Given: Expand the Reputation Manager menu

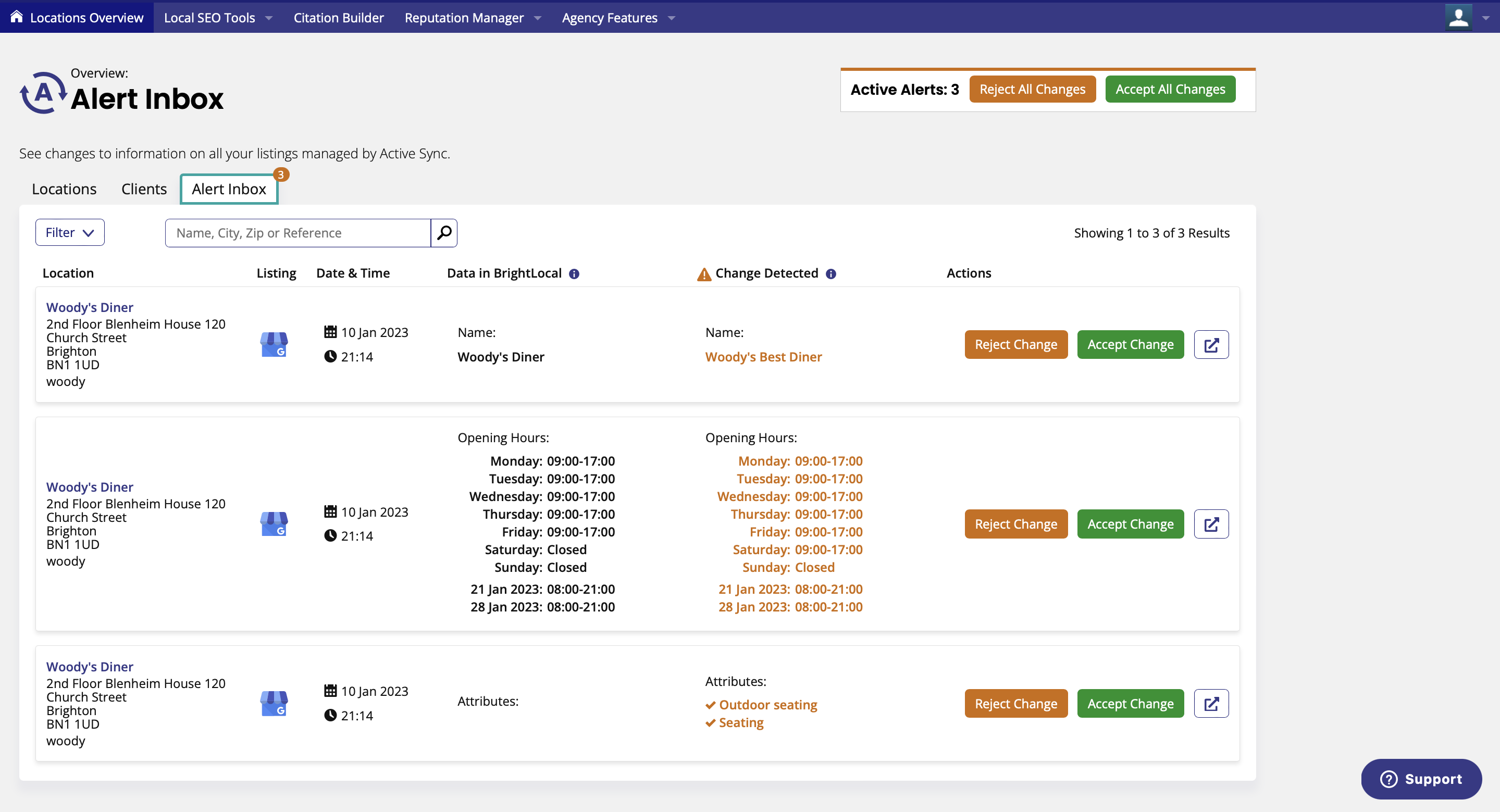Looking at the screenshot, I should pos(472,18).
